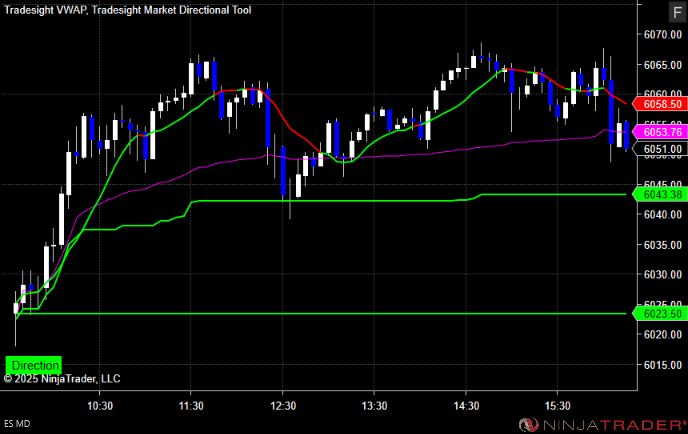Click the 13:30 time axis label
The height and width of the screenshot is (434, 688).
374,406
